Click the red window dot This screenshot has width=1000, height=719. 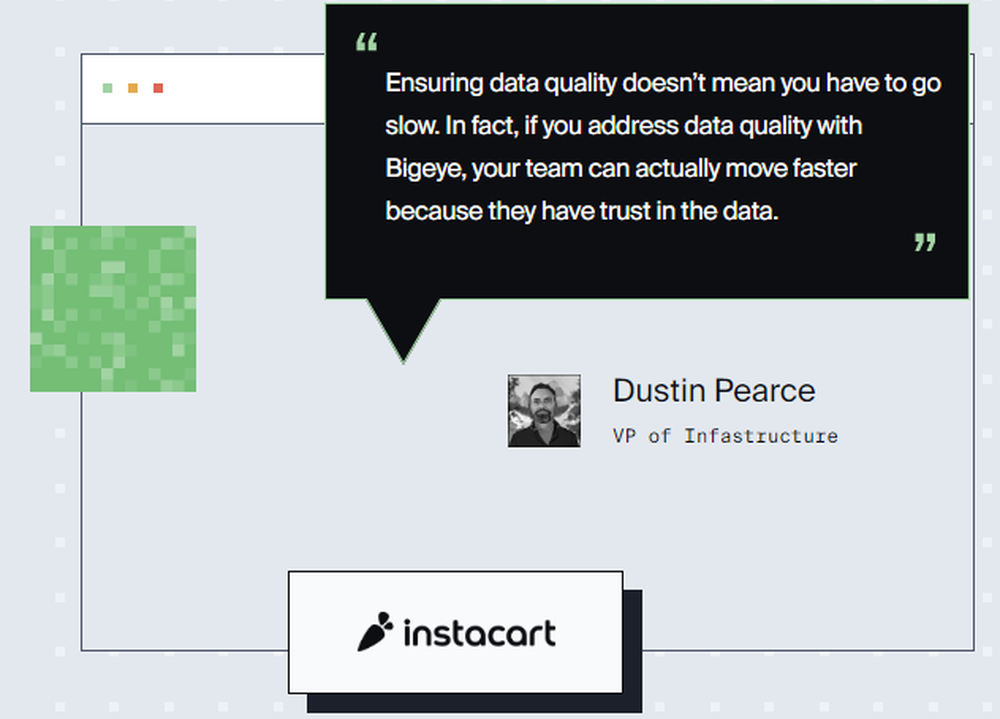point(158,88)
